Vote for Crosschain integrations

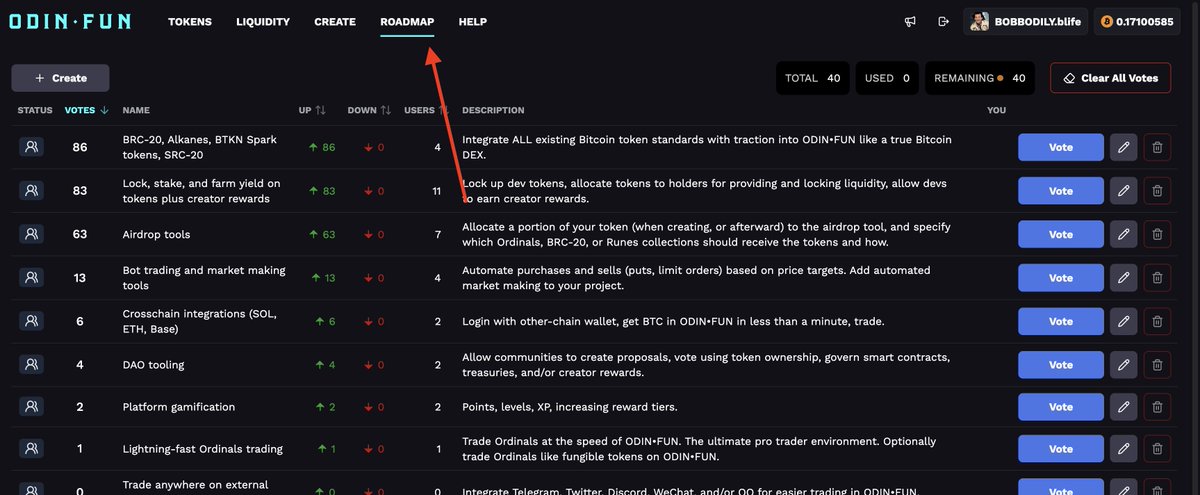click(x=1061, y=321)
